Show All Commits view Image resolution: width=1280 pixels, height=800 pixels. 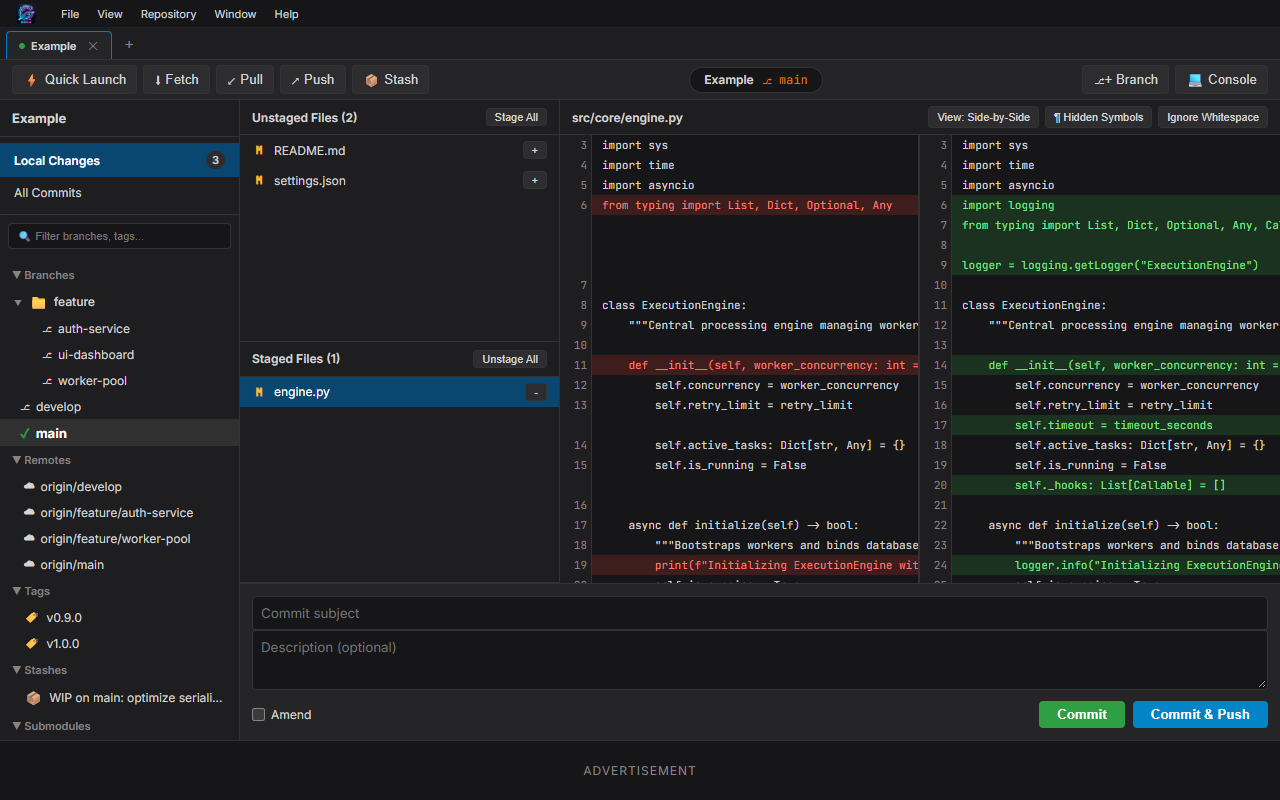(x=120, y=193)
